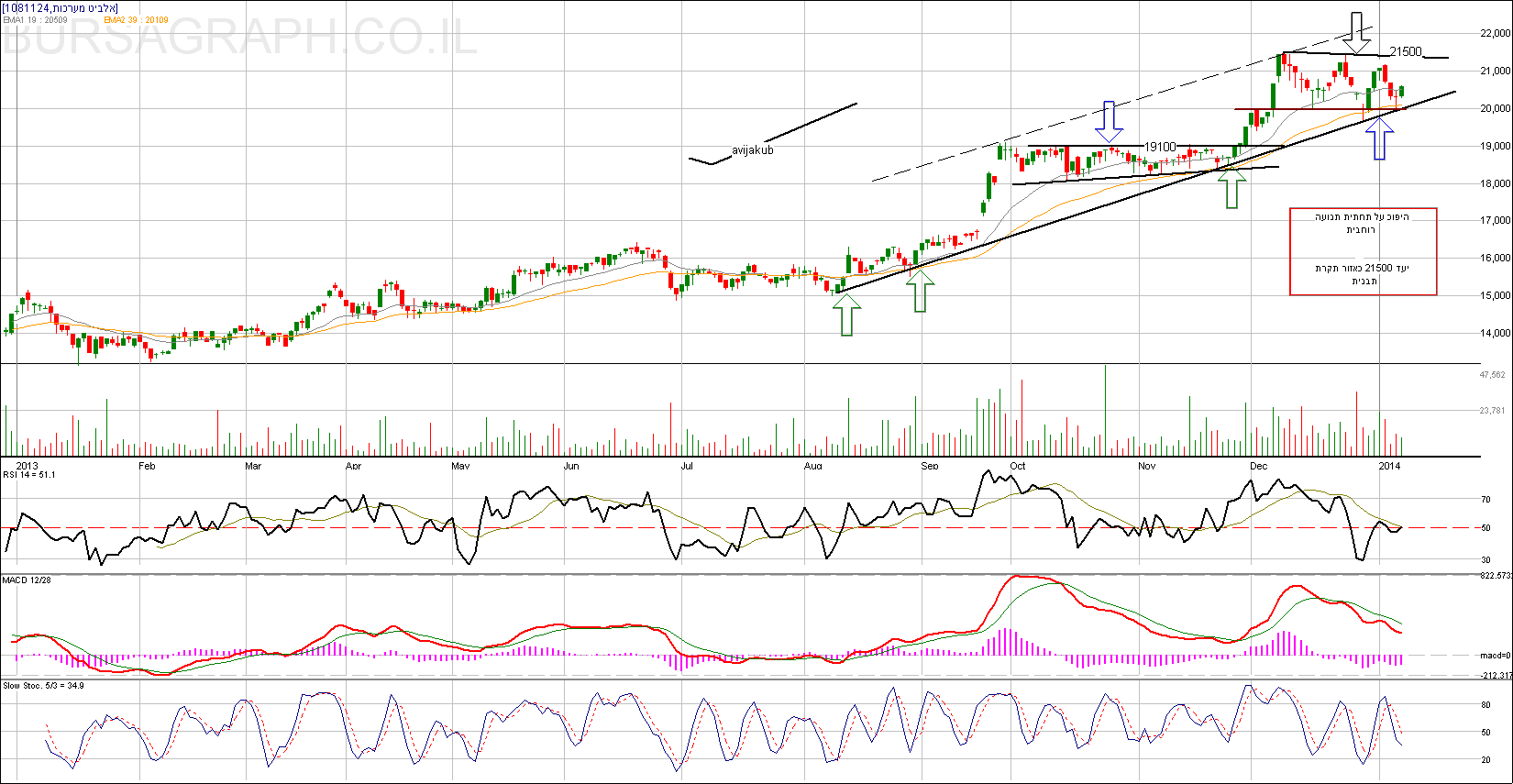The height and width of the screenshot is (784, 1513).
Task: Click the 80 level on the stochastic axis
Action: pyautogui.click(x=1486, y=705)
